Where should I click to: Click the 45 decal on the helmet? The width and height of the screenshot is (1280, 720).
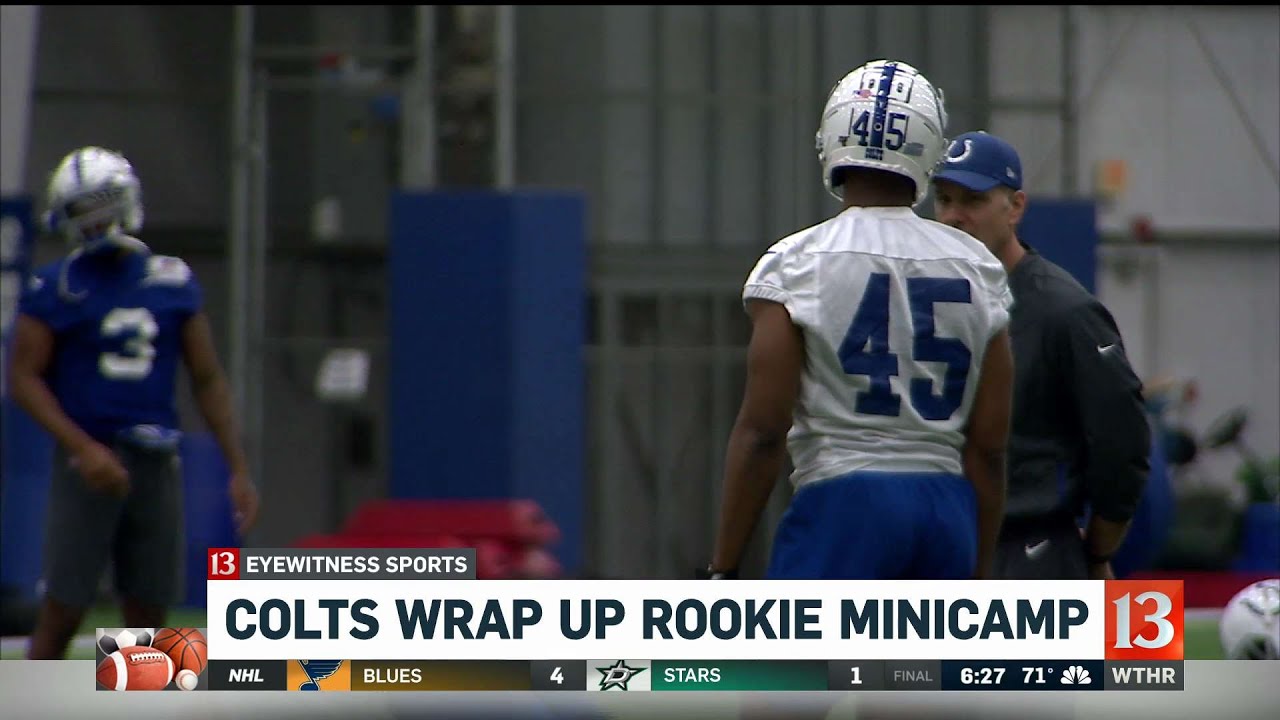coord(880,130)
